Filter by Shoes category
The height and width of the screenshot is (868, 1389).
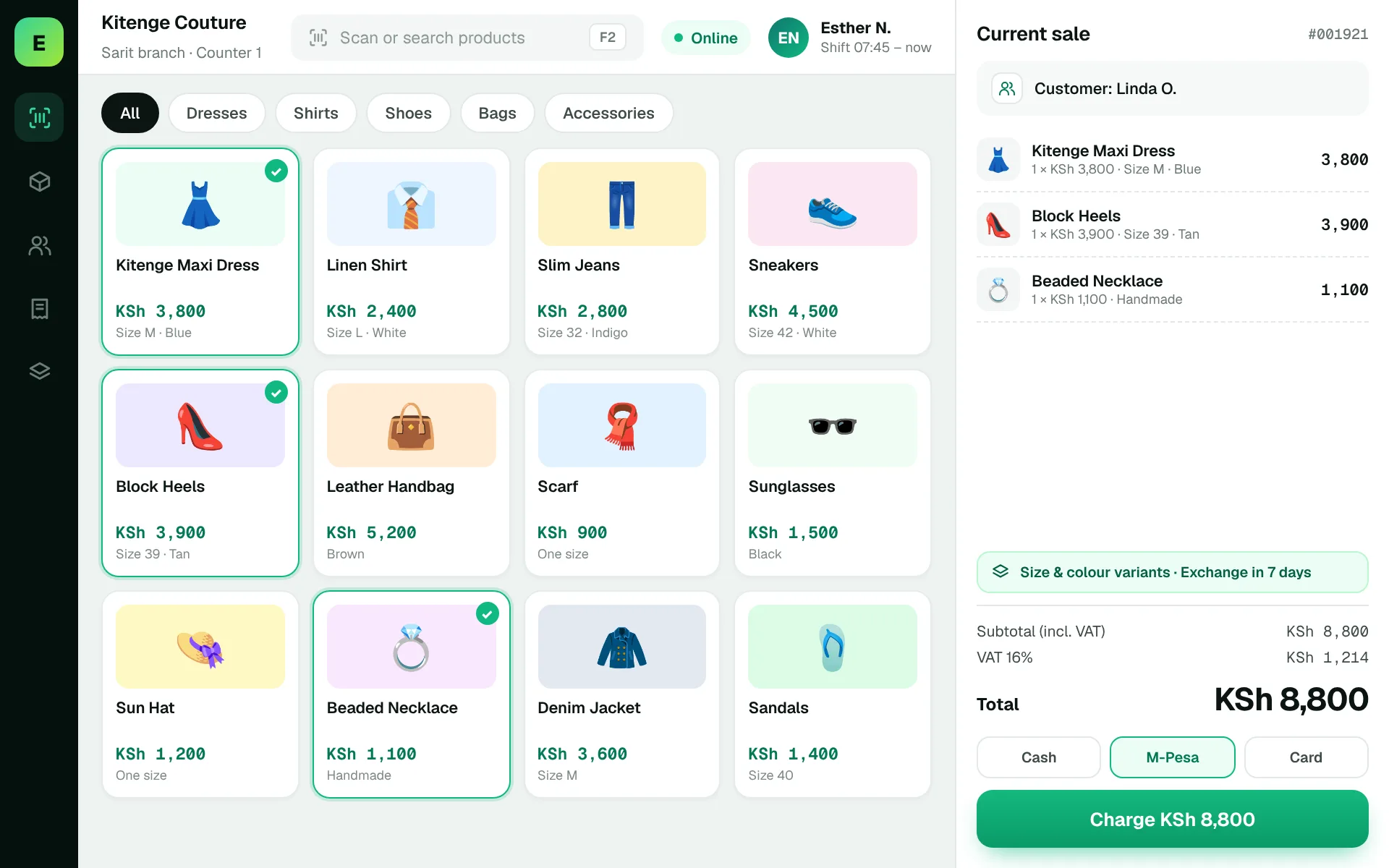[408, 113]
